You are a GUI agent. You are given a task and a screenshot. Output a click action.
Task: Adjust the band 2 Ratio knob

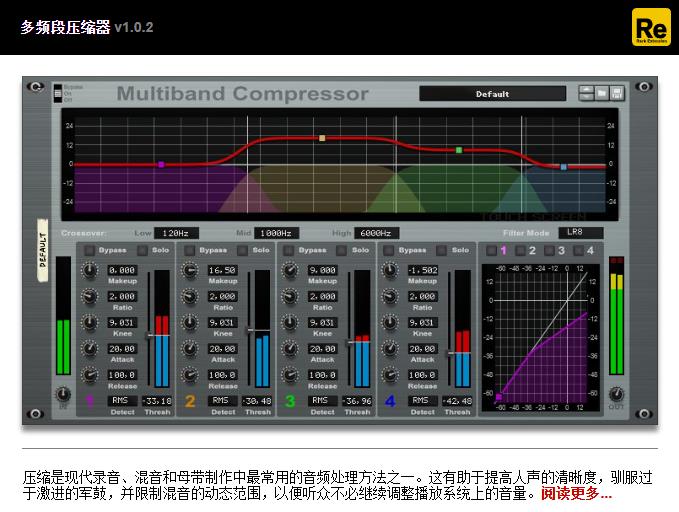190,297
